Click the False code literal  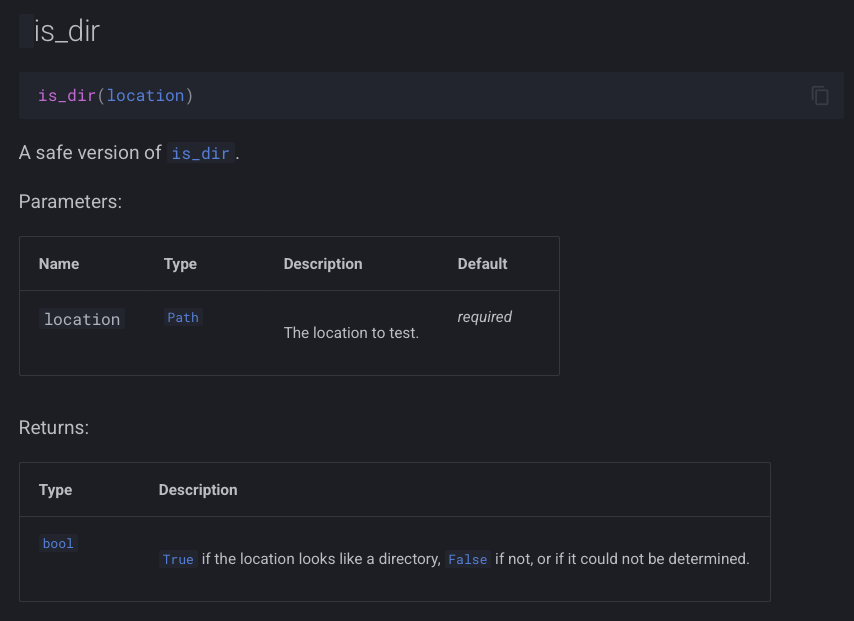coord(467,560)
